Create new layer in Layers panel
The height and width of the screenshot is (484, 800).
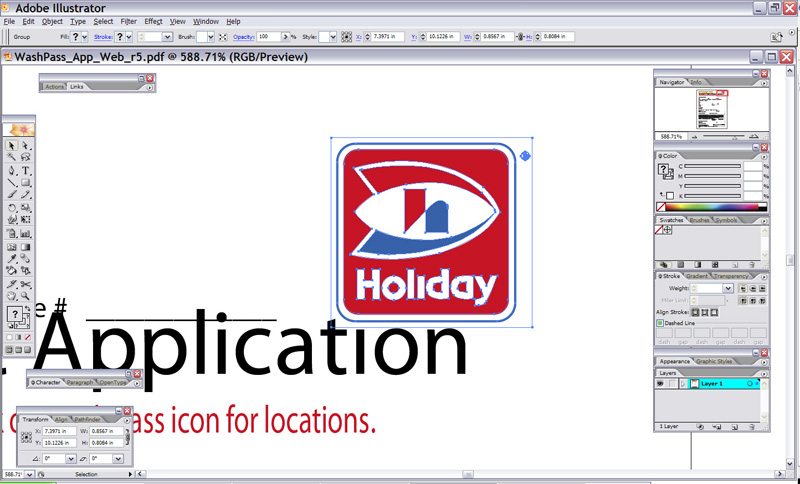tap(735, 427)
